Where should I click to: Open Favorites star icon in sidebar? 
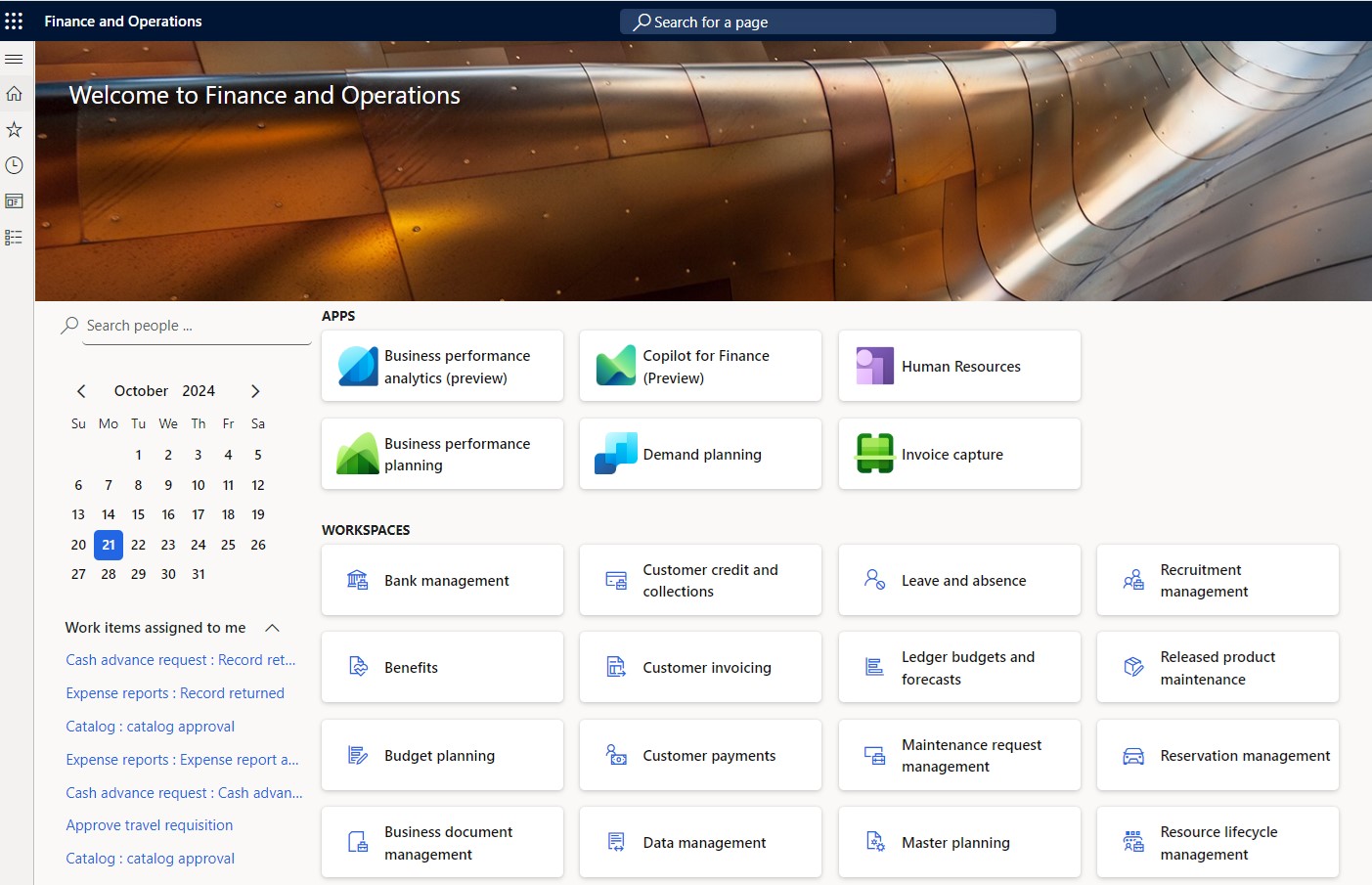pyautogui.click(x=14, y=129)
